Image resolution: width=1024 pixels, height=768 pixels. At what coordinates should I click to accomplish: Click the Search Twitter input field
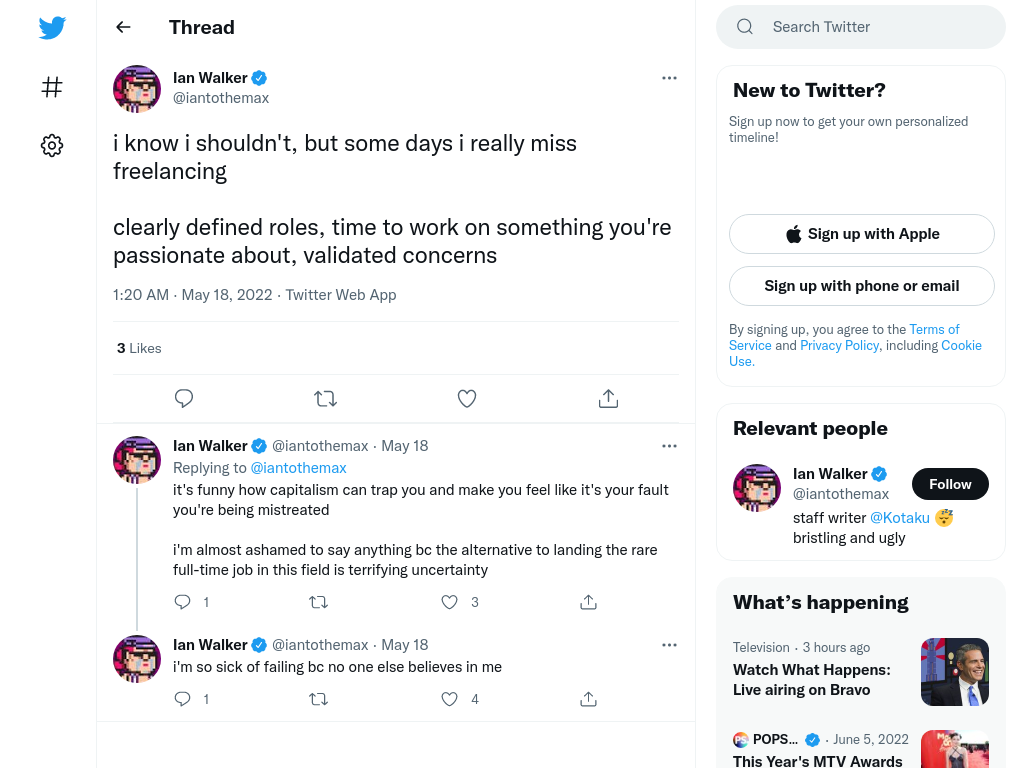[861, 27]
